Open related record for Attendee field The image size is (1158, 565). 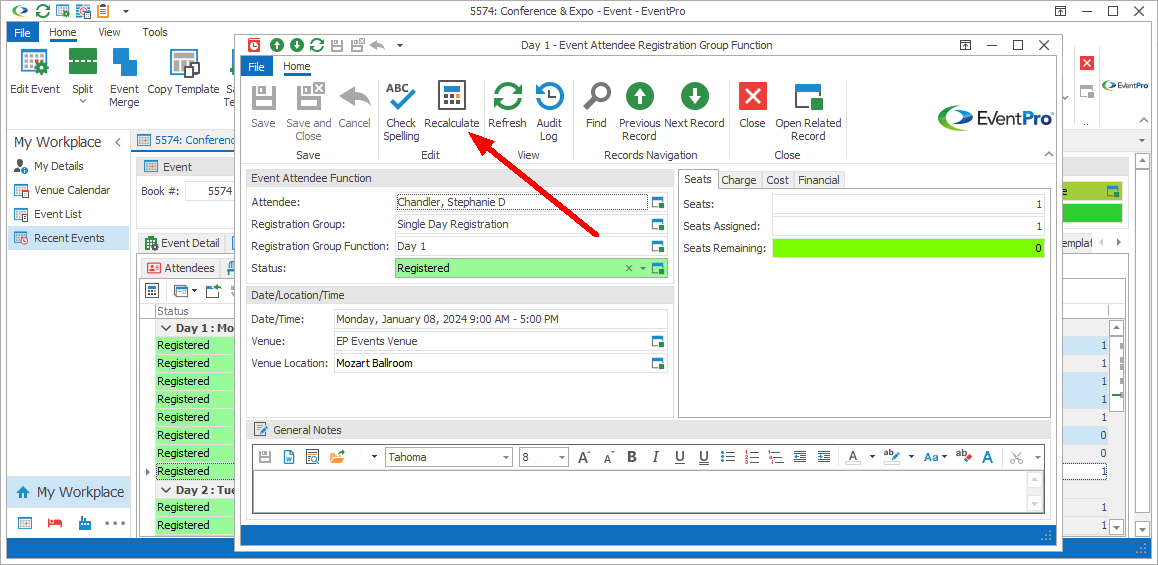click(x=658, y=202)
